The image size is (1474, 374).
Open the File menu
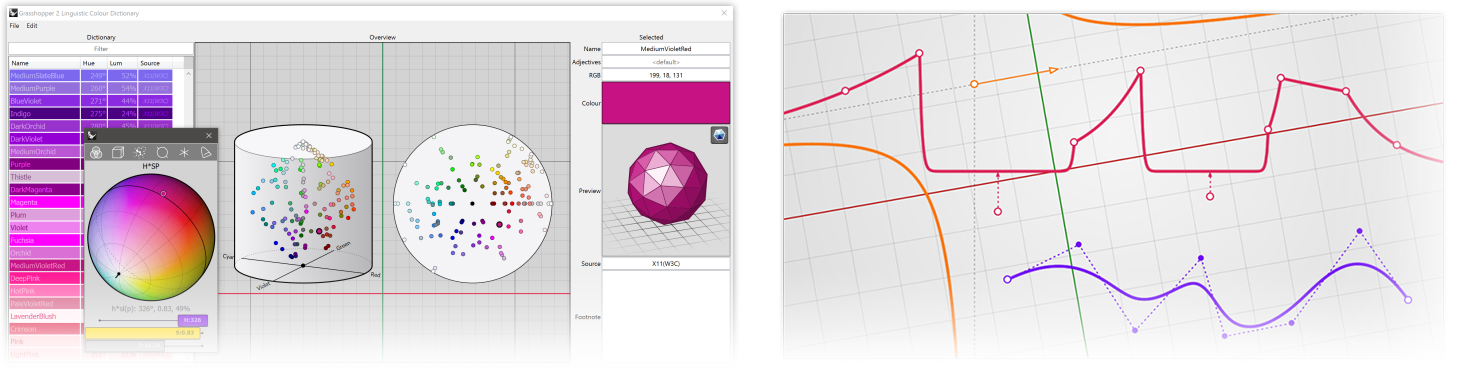click(14, 25)
